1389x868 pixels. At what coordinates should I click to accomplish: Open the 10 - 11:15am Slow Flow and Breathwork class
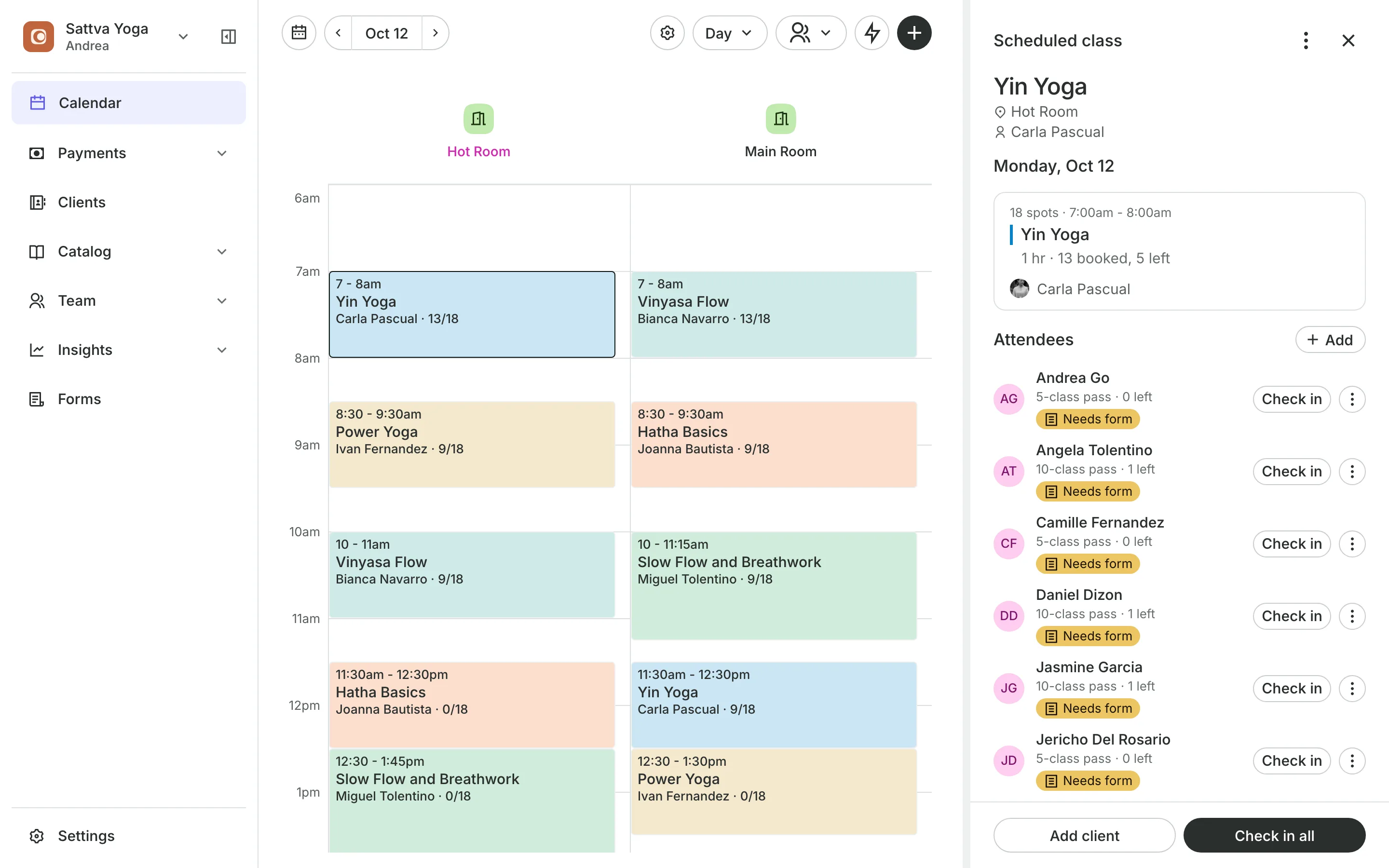(x=774, y=585)
